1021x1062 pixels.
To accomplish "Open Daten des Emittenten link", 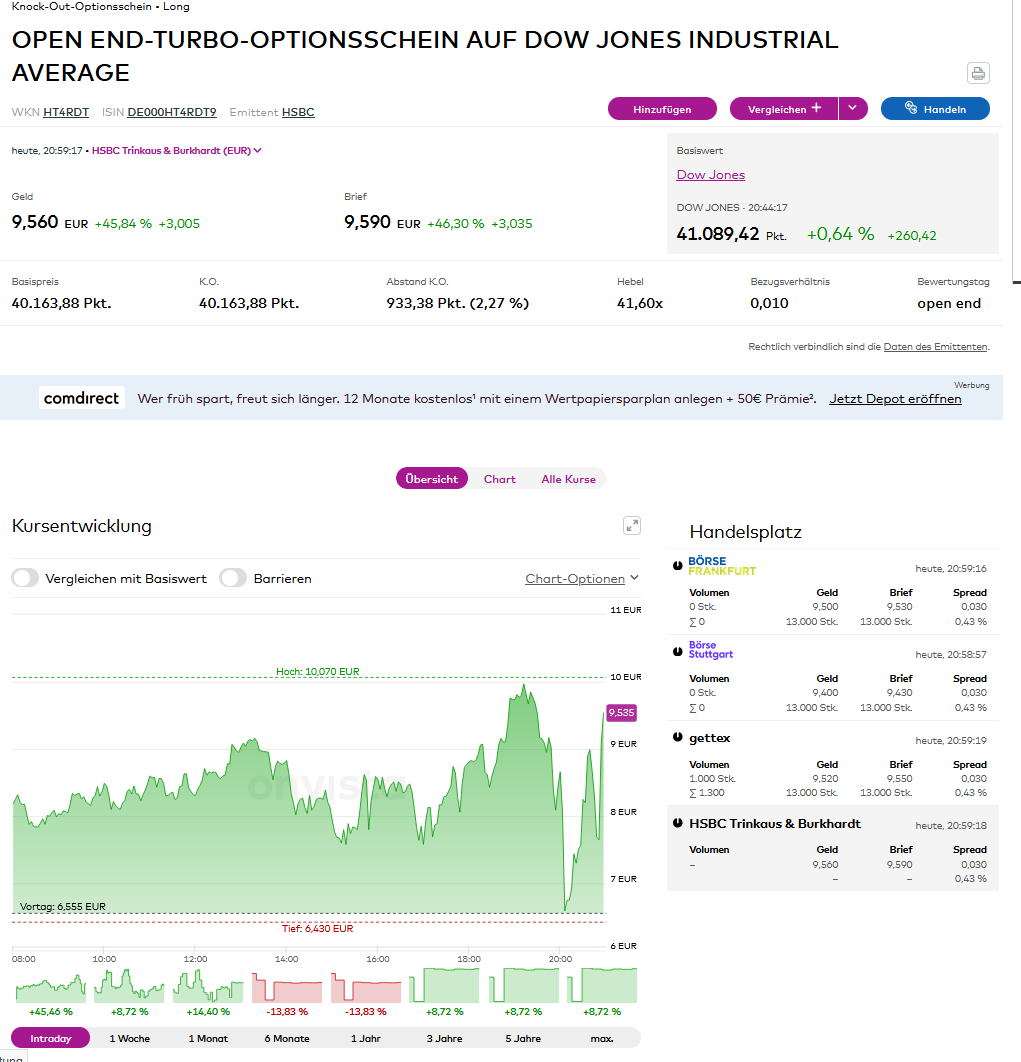I will [935, 347].
